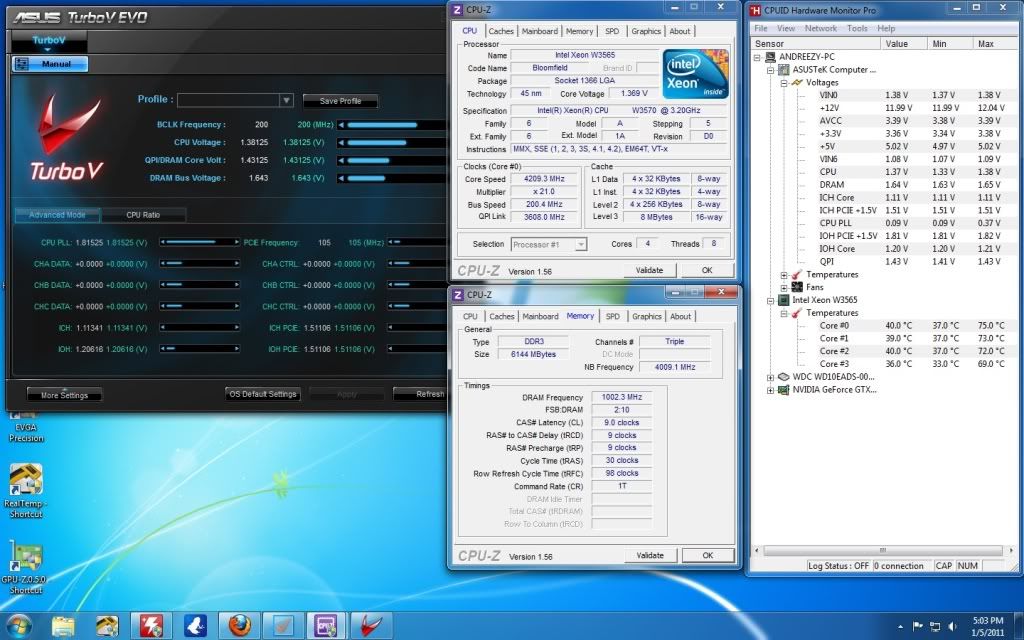The width and height of the screenshot is (1024, 640).
Task: Open the CPU Ratio tab in TurboV
Action: pyautogui.click(x=143, y=215)
